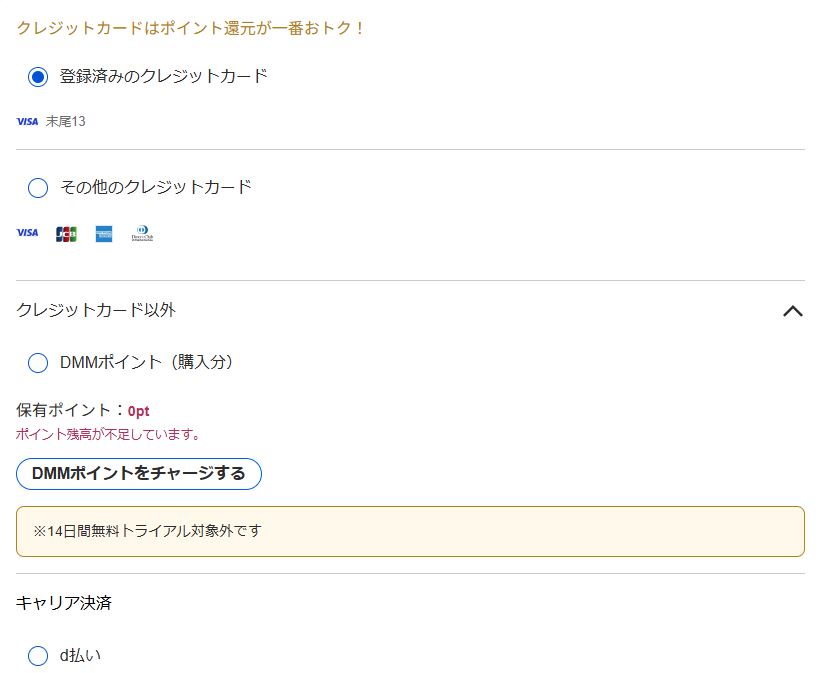
Task: Click the VISA icon beside 末尾13
Action: click(x=27, y=122)
